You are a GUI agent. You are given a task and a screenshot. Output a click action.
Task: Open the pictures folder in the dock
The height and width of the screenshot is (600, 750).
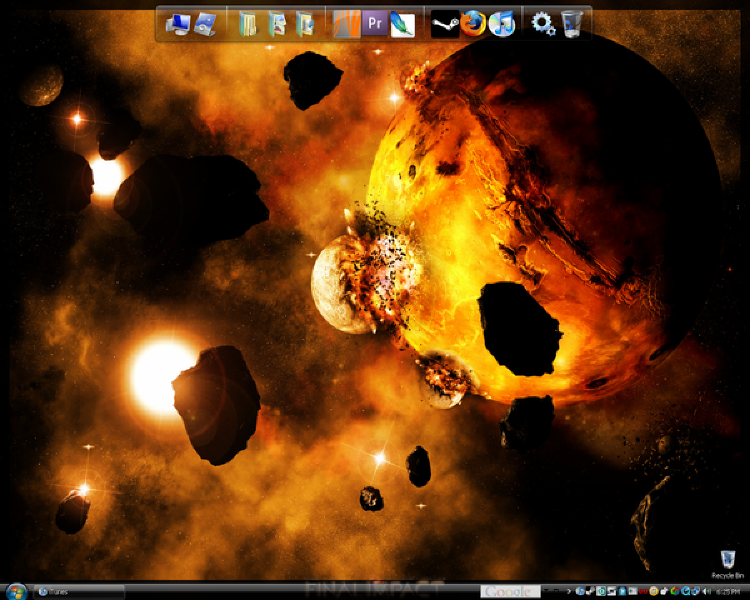[x=277, y=23]
